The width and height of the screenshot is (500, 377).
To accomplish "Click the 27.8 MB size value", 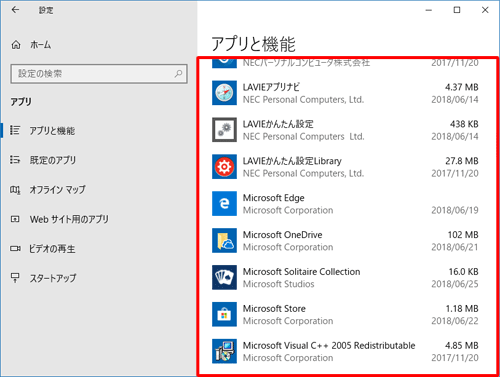I will (462, 161).
